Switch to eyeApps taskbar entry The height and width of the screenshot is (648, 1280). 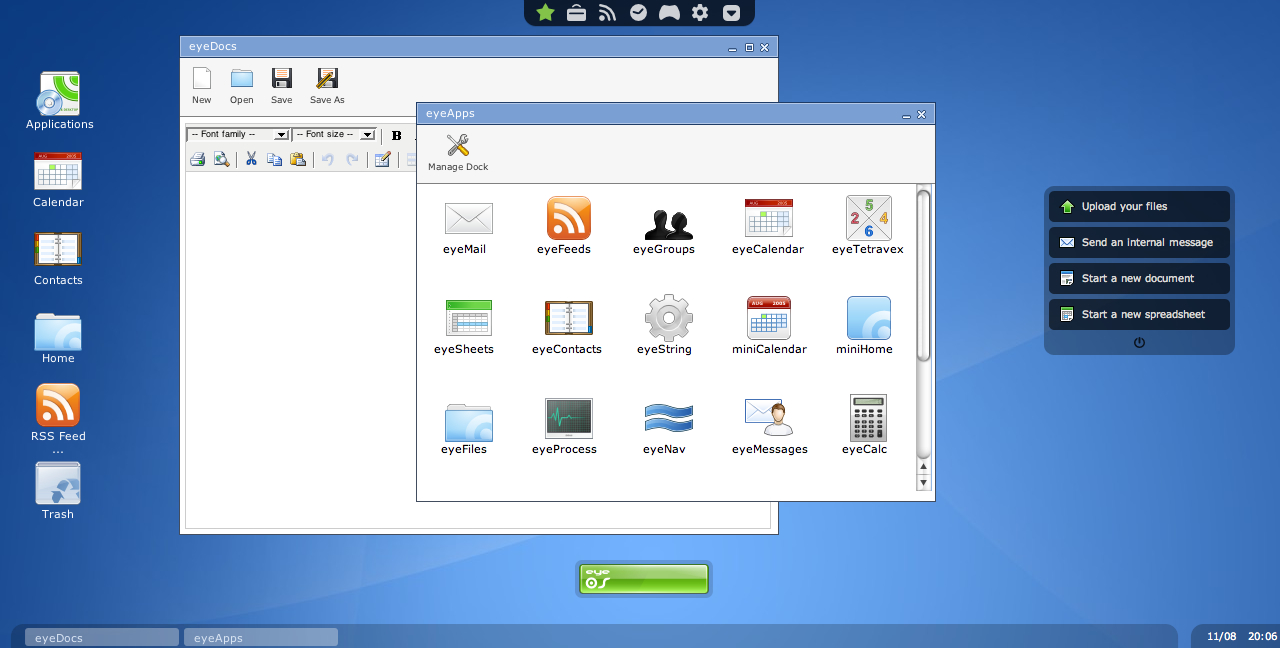[261, 637]
